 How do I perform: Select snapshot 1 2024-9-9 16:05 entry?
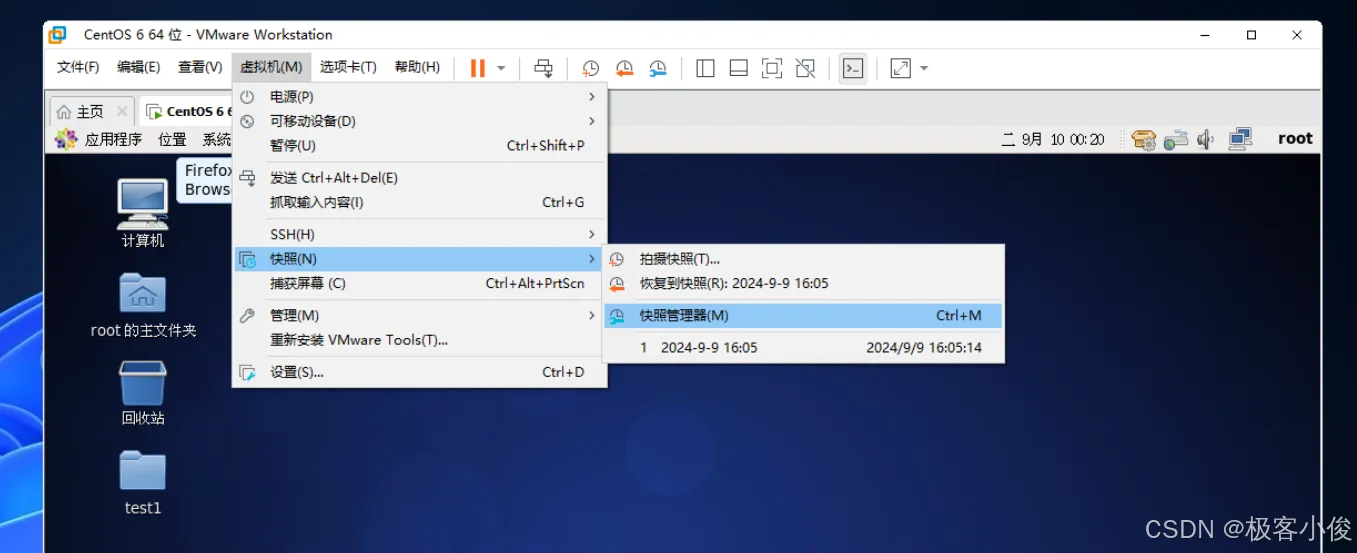tap(803, 348)
